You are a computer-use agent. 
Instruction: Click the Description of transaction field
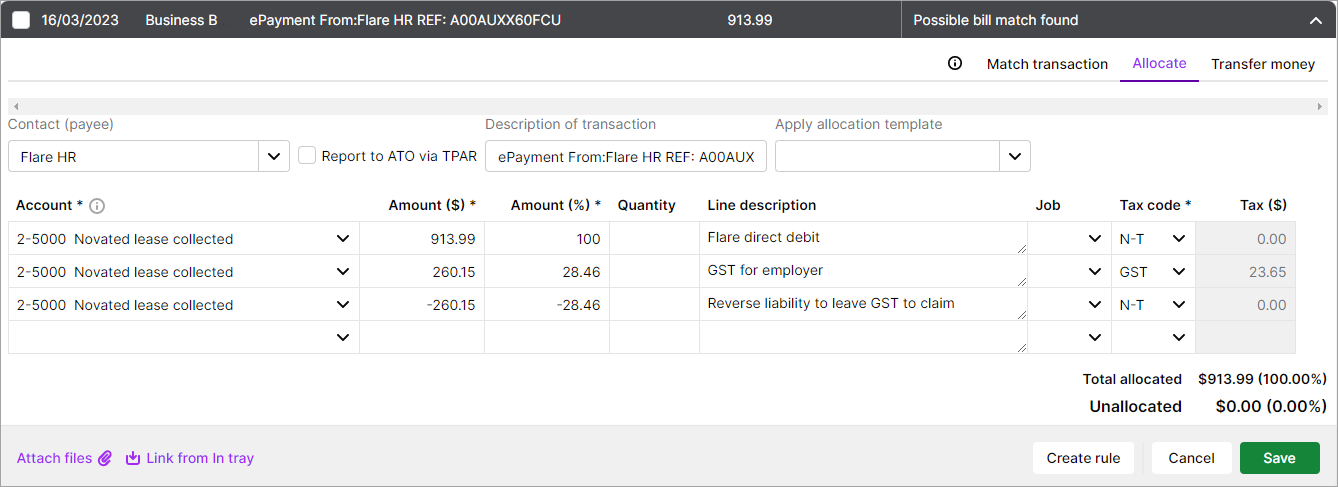(x=626, y=156)
